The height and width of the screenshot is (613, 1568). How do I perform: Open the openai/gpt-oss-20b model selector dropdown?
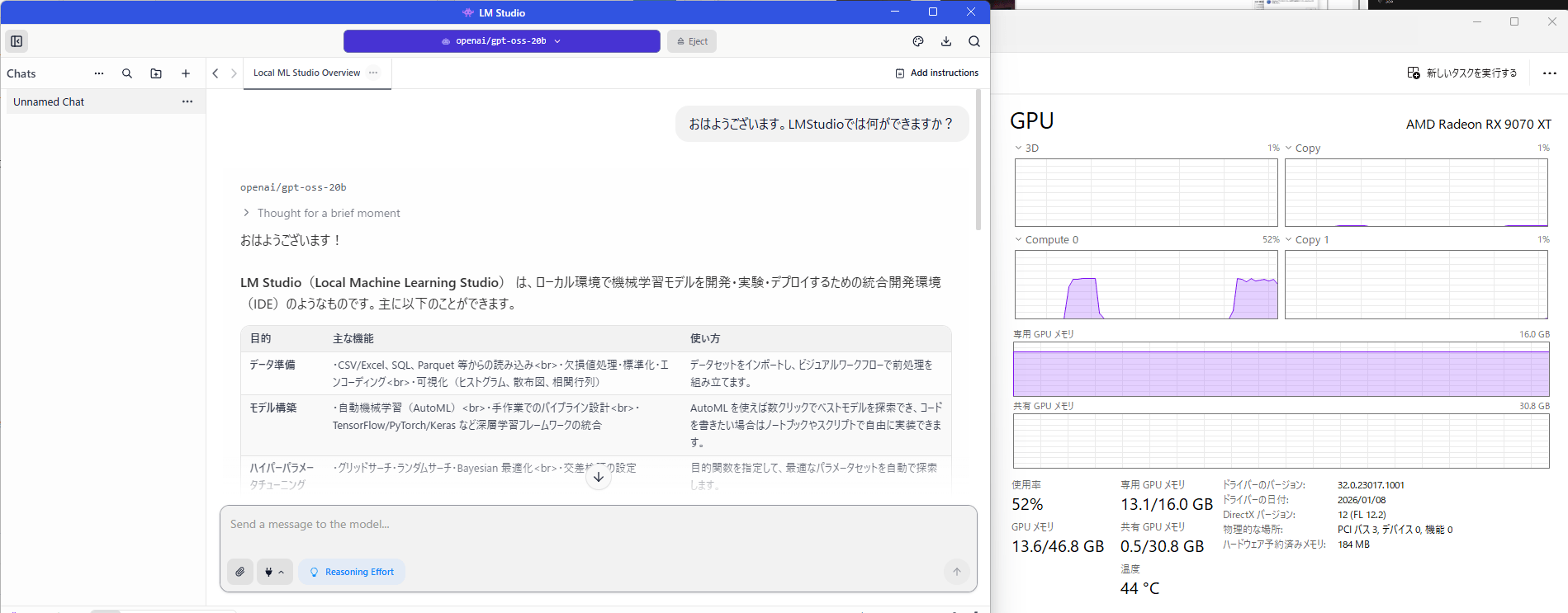[501, 41]
